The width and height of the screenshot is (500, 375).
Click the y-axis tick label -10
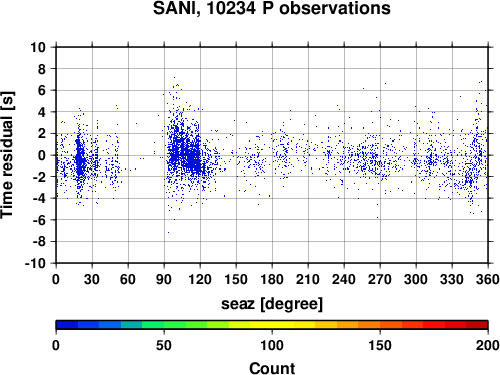(x=35, y=263)
